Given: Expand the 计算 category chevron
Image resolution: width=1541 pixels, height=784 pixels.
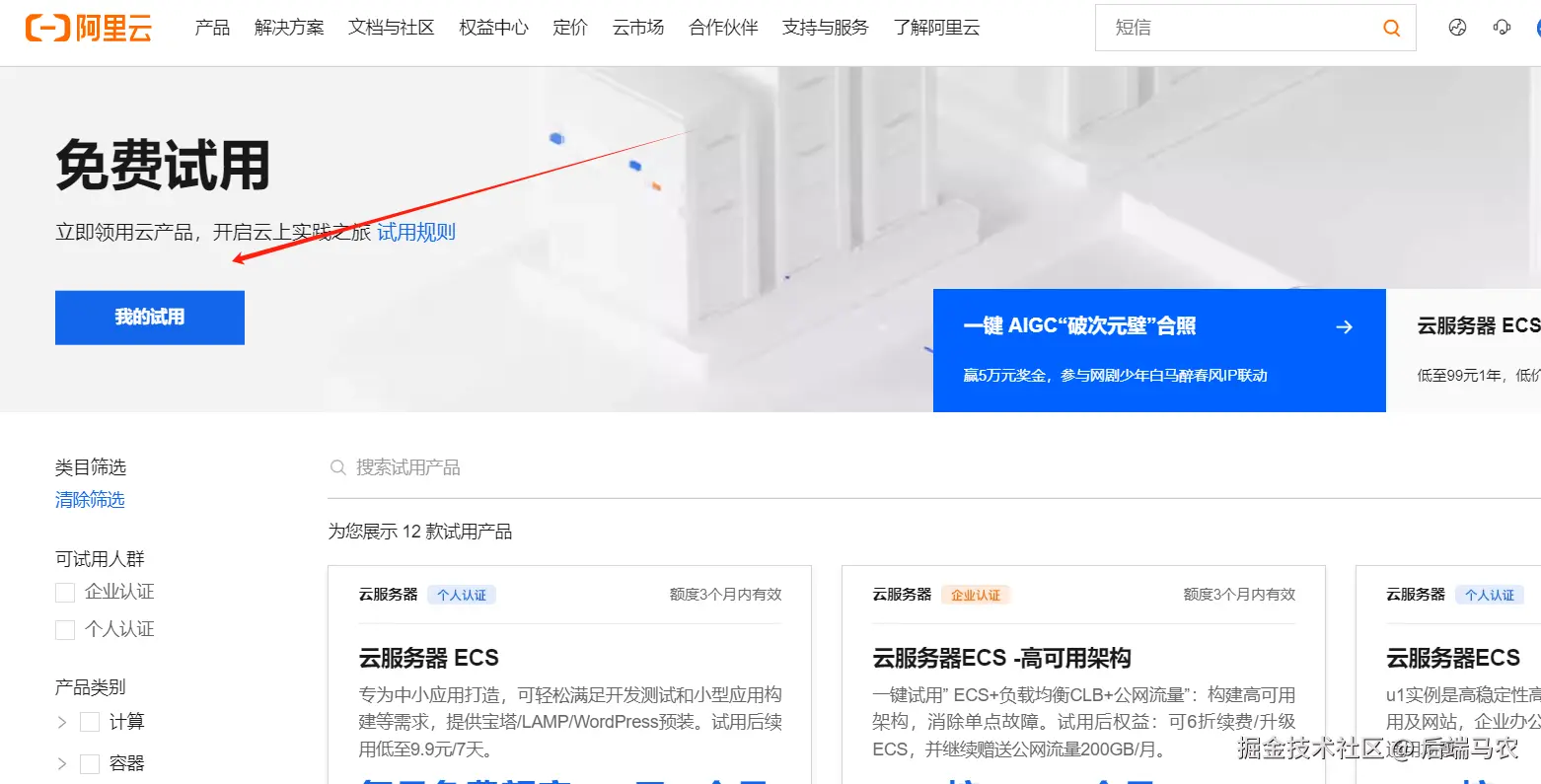Looking at the screenshot, I should (62, 722).
